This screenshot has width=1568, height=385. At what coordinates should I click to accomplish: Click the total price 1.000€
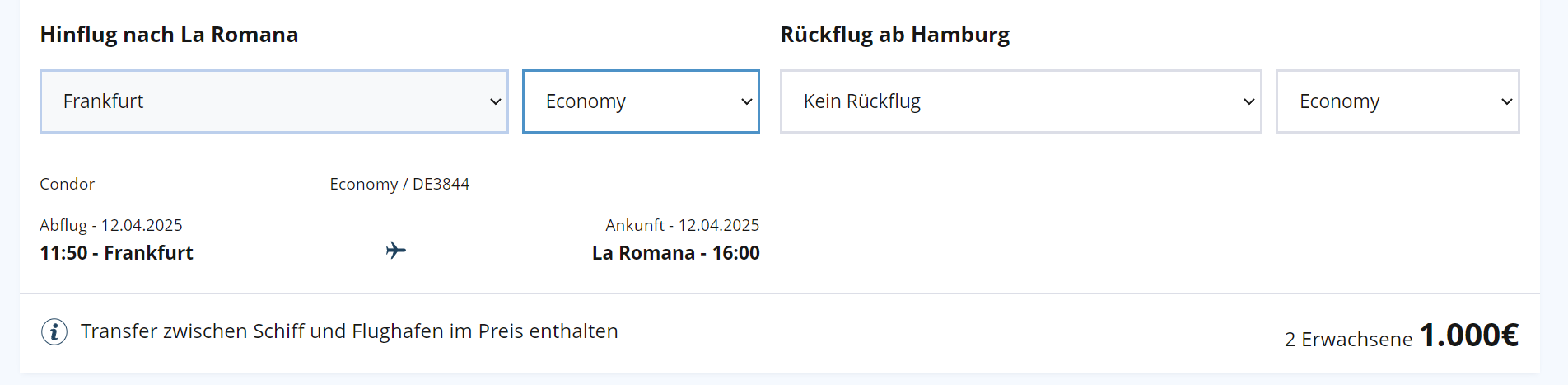click(1468, 336)
